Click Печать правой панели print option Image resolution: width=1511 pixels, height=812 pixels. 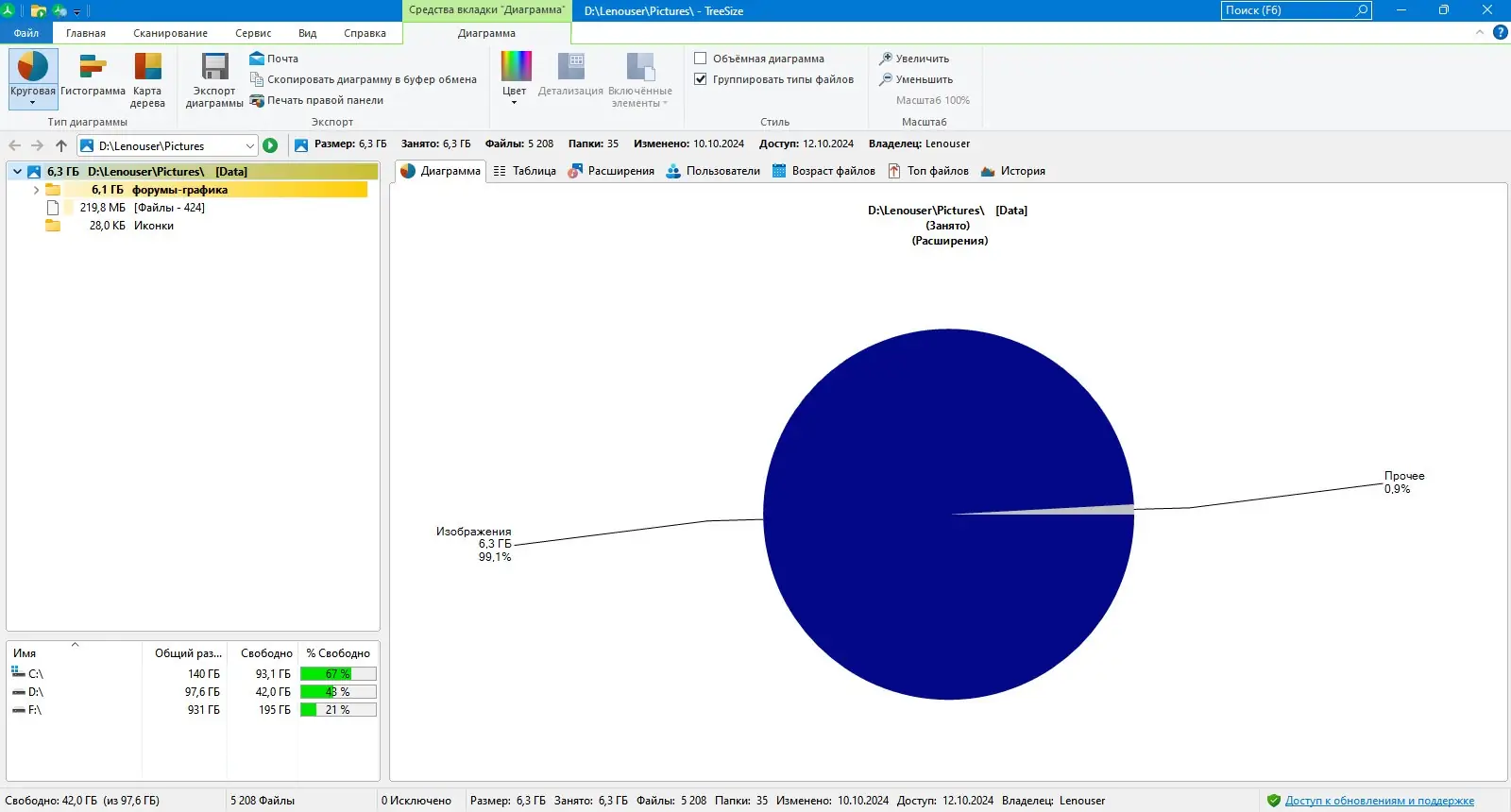(x=316, y=100)
